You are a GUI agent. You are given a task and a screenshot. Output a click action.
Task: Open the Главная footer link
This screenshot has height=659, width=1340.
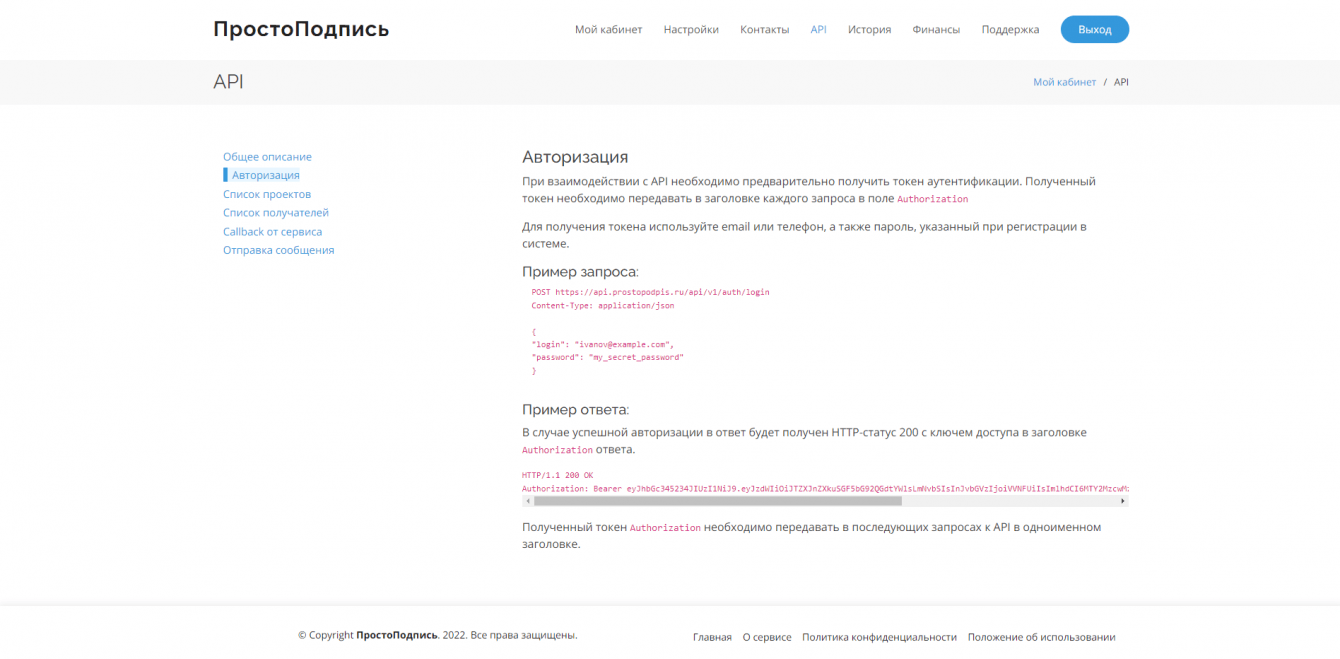coord(712,637)
